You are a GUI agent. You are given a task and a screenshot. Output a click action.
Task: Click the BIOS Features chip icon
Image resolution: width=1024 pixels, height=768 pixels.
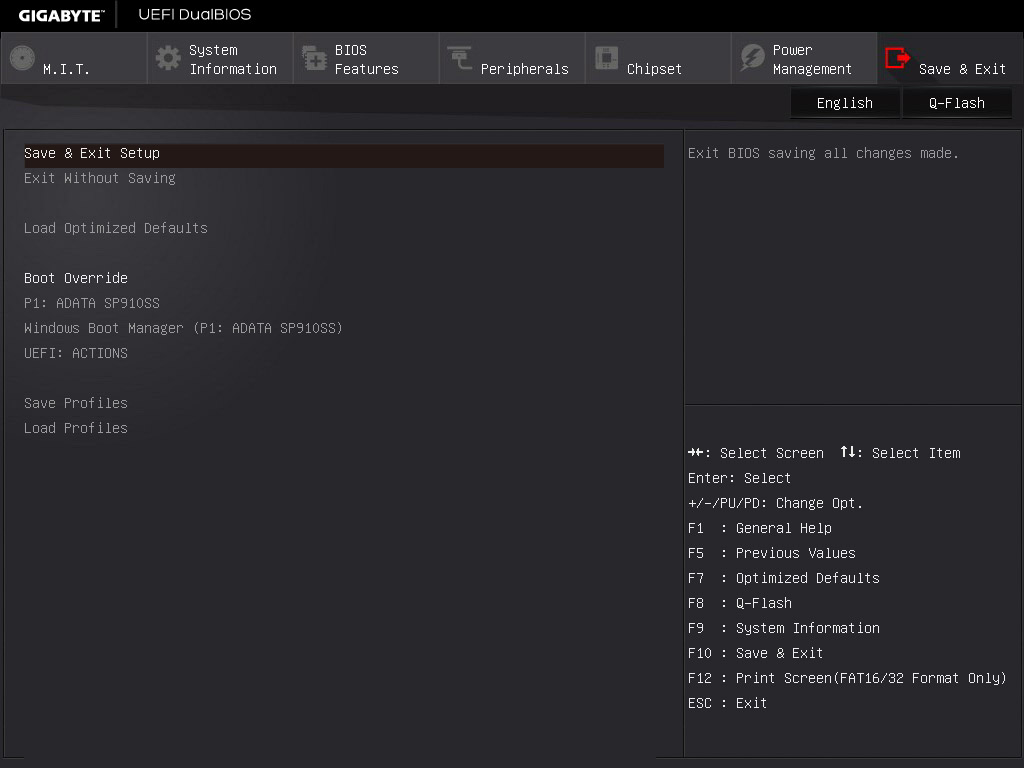(x=314, y=59)
